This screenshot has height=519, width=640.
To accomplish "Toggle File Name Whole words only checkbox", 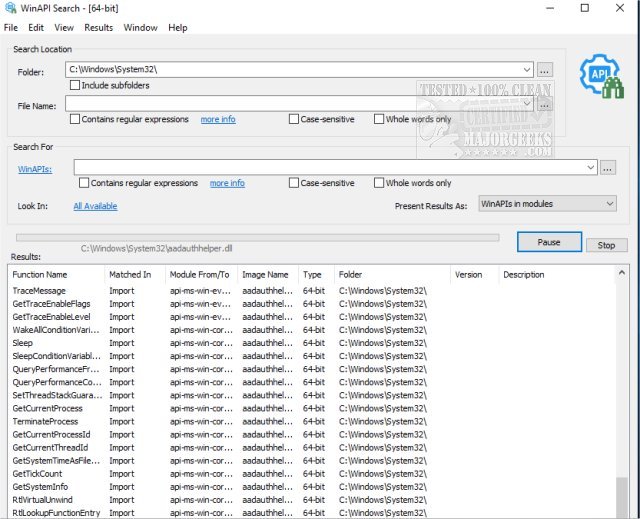I will (379, 119).
